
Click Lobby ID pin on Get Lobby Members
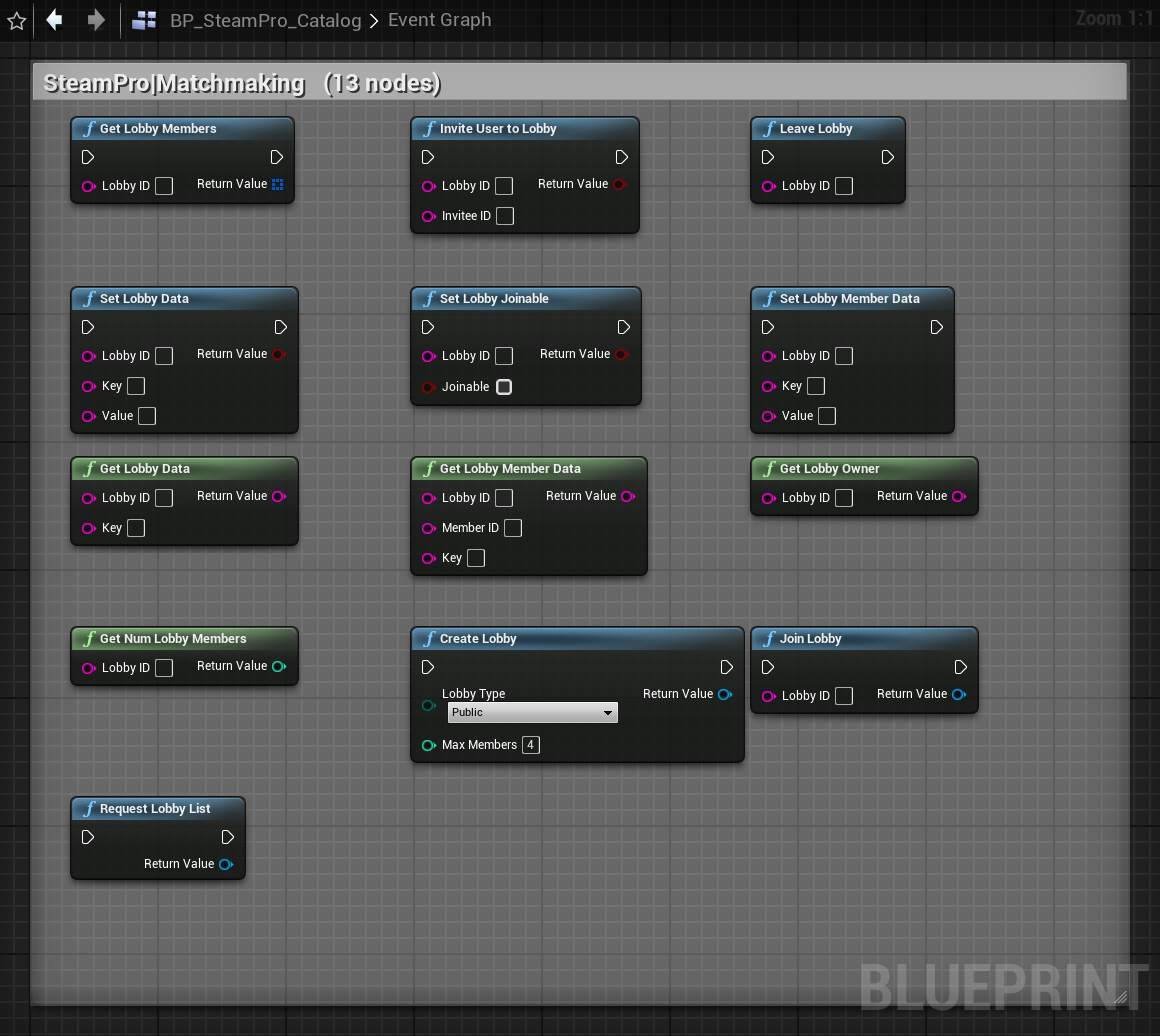89,186
